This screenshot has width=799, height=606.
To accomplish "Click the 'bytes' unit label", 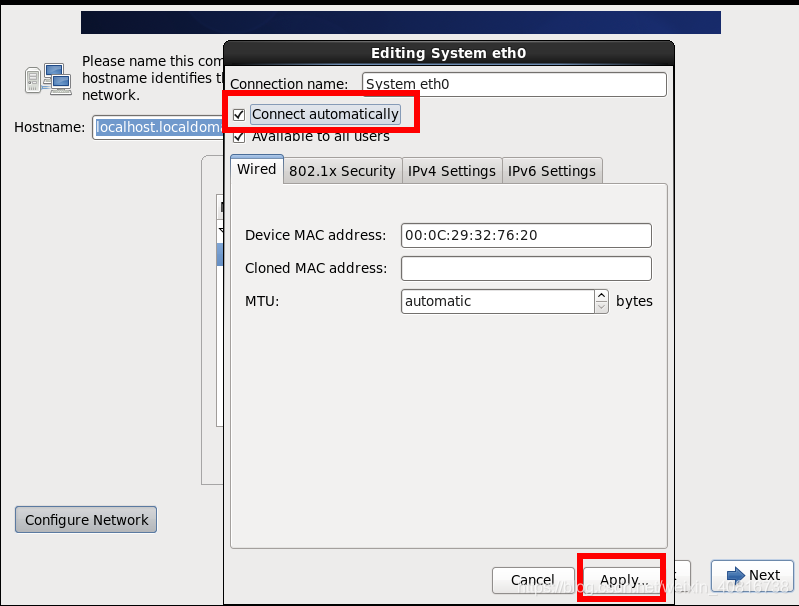I will (x=634, y=301).
